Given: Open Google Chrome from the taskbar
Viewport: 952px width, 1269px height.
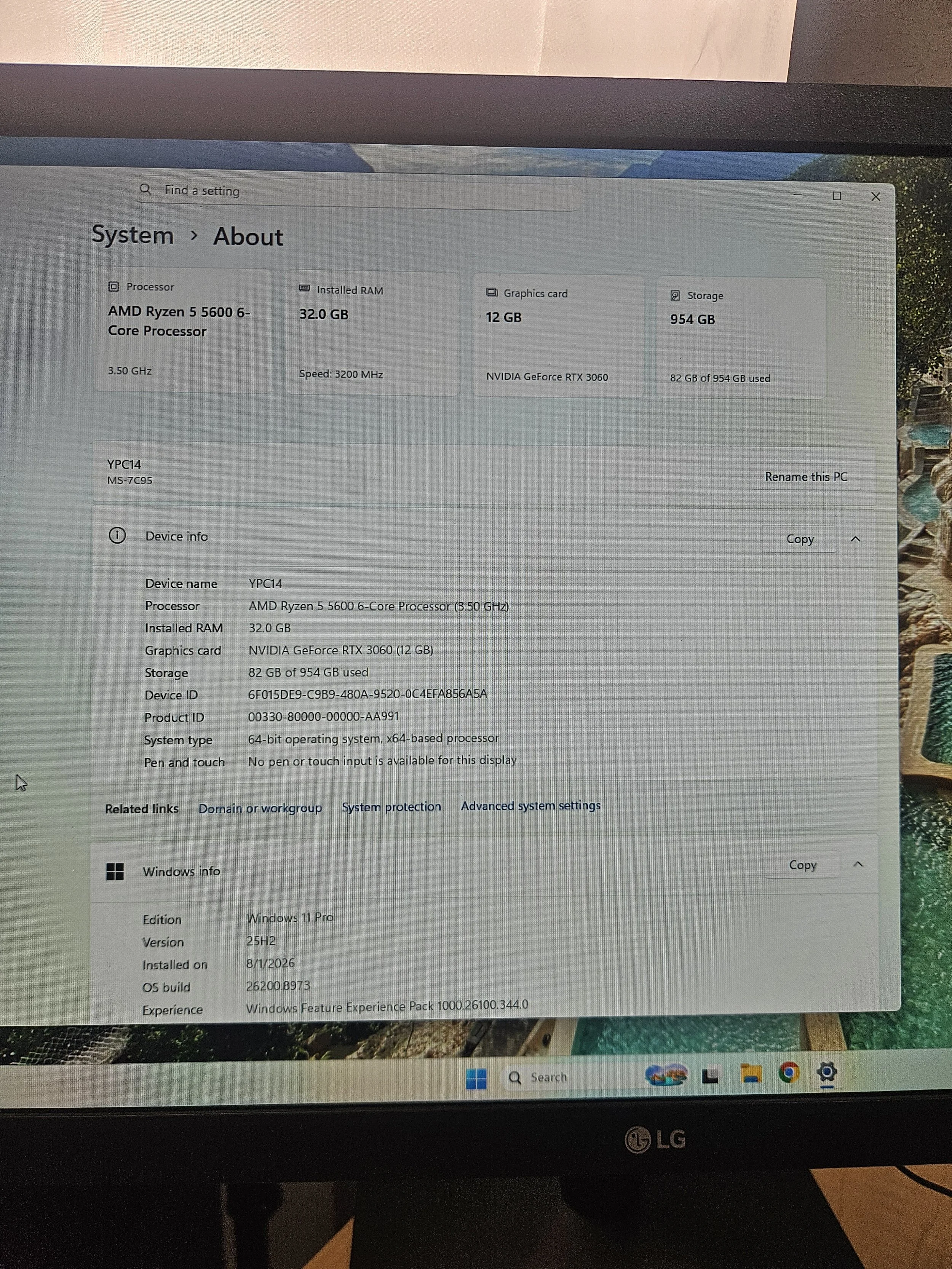Looking at the screenshot, I should click(x=789, y=1072).
